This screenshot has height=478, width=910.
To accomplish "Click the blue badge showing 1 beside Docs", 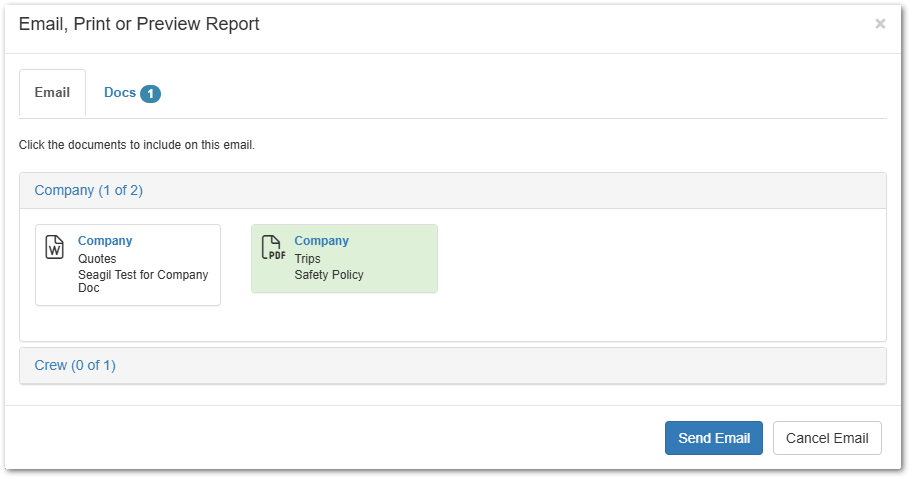I will [150, 93].
